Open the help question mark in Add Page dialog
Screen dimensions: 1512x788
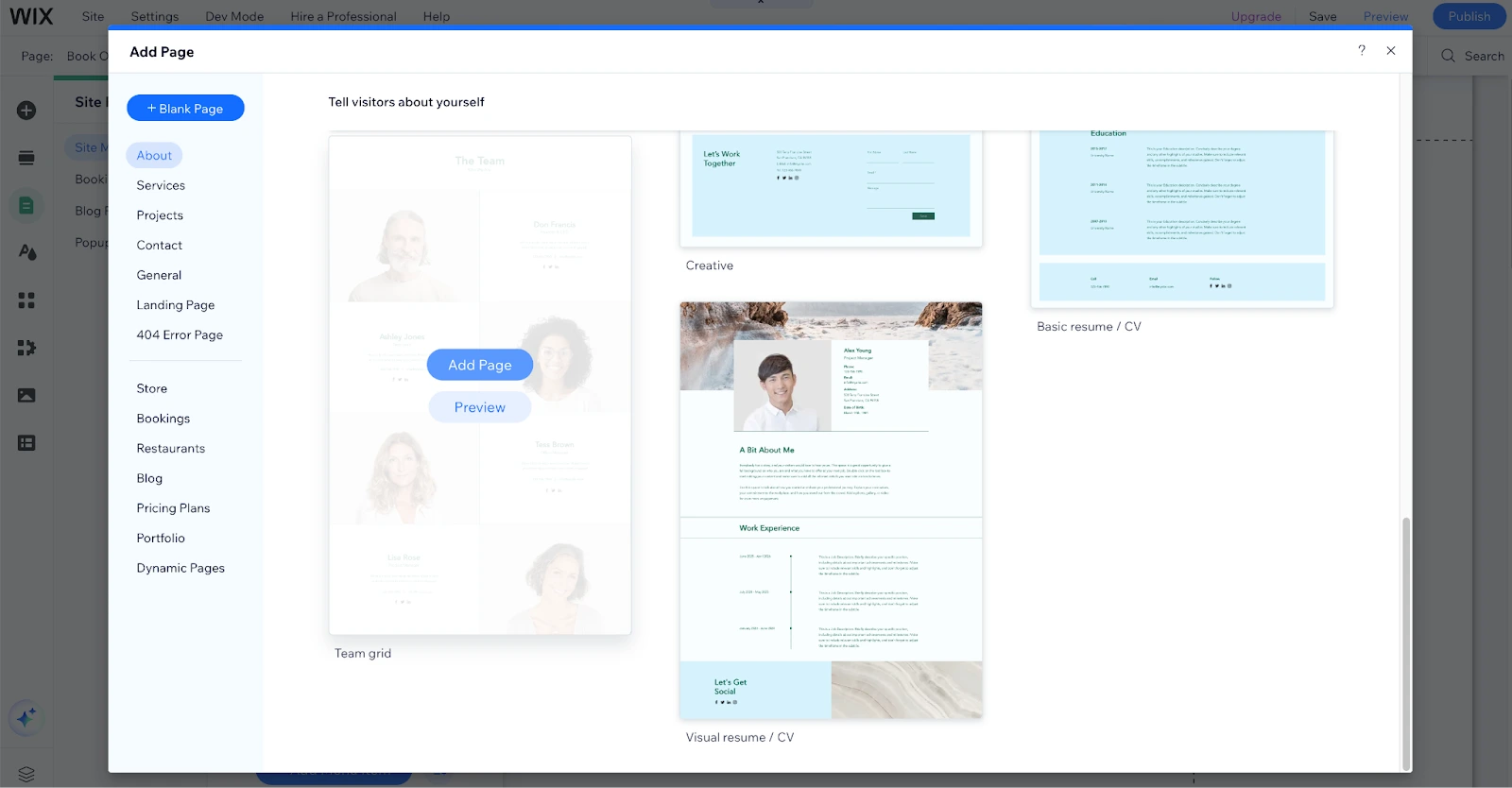pyautogui.click(x=1362, y=50)
